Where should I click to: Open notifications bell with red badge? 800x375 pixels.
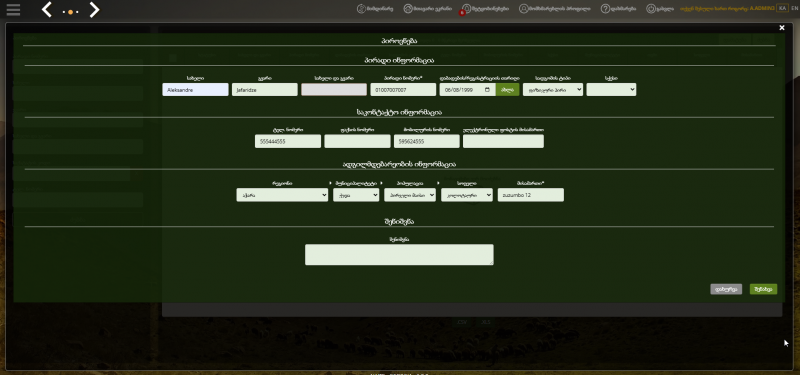[x=465, y=9]
